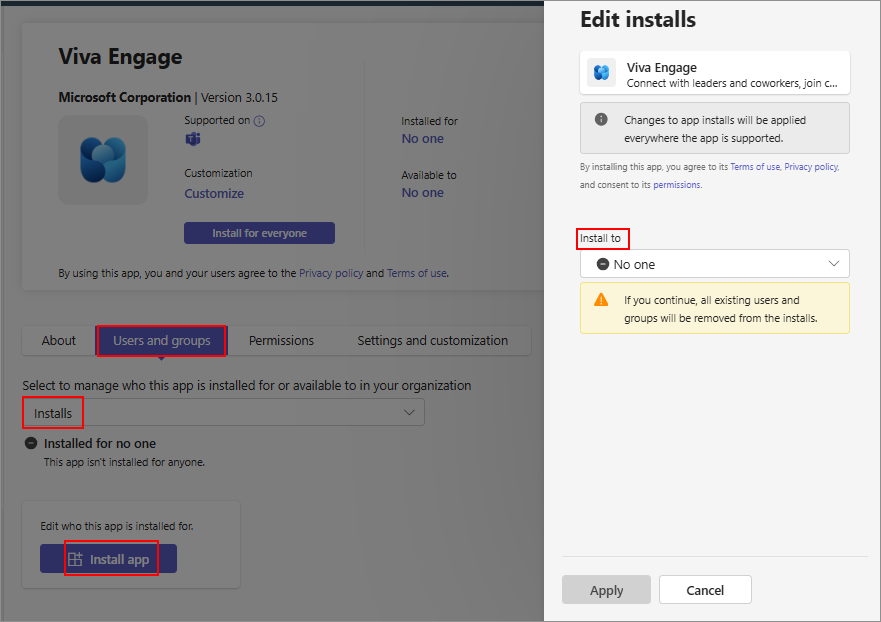Click the info icon beside Supported on
Viewport: 881px width, 622px height.
click(259, 121)
